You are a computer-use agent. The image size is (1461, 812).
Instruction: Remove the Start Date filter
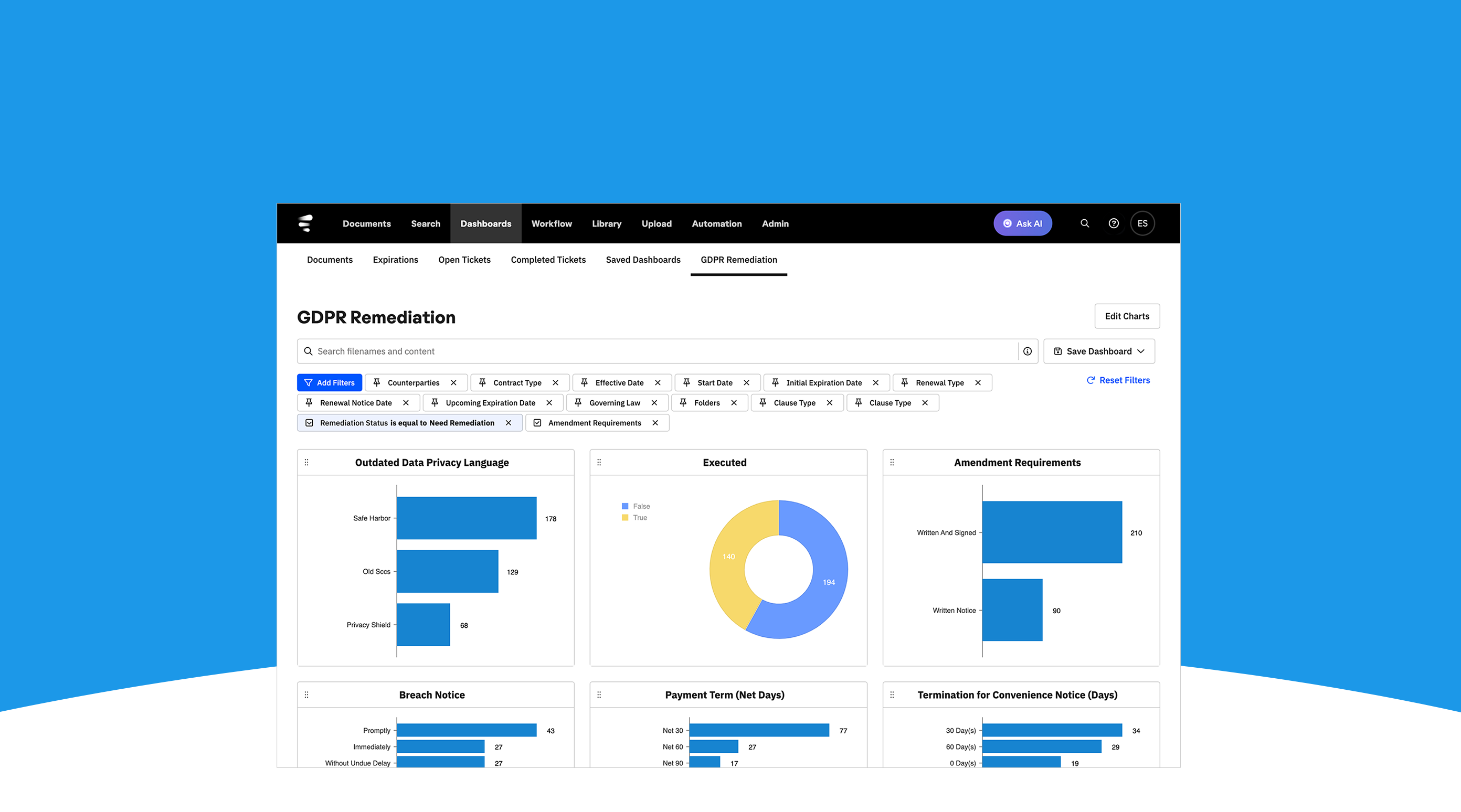[x=746, y=383]
